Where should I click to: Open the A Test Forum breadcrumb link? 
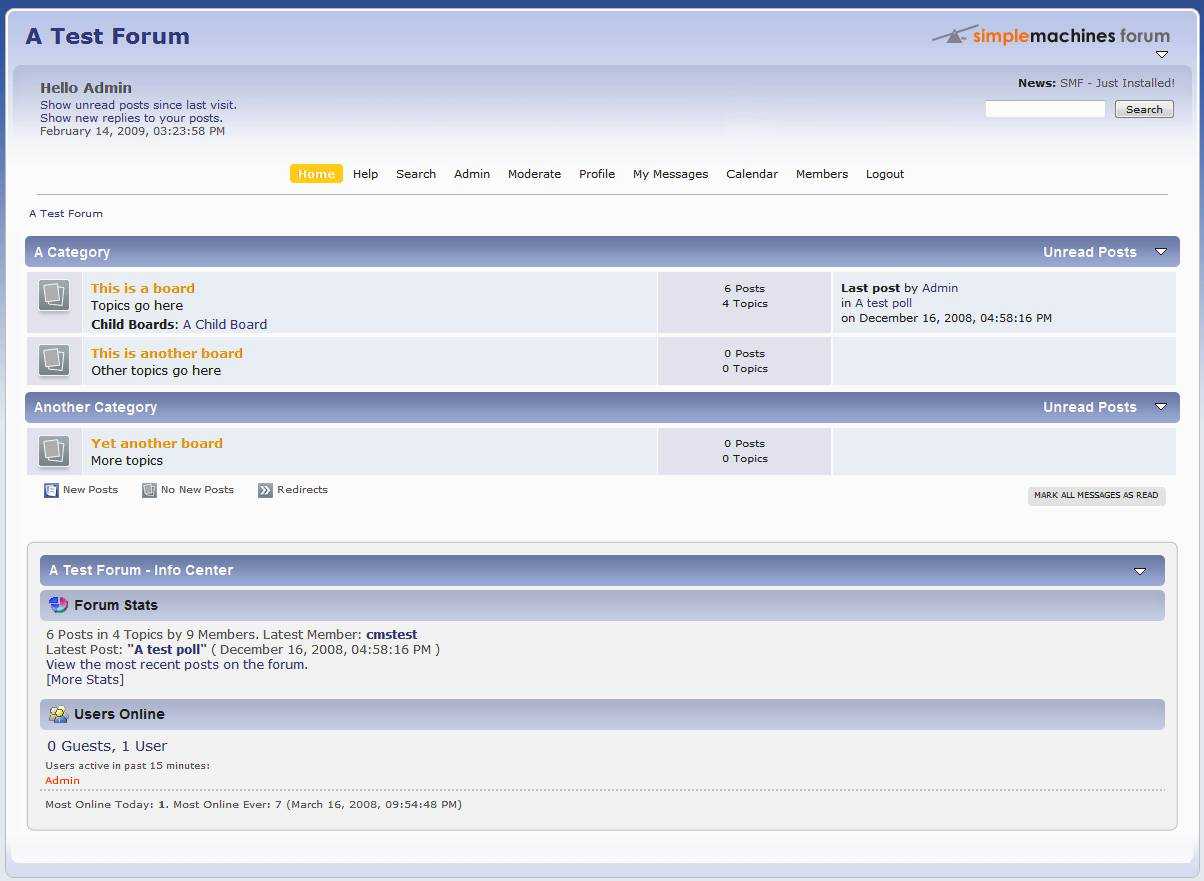[x=66, y=214]
